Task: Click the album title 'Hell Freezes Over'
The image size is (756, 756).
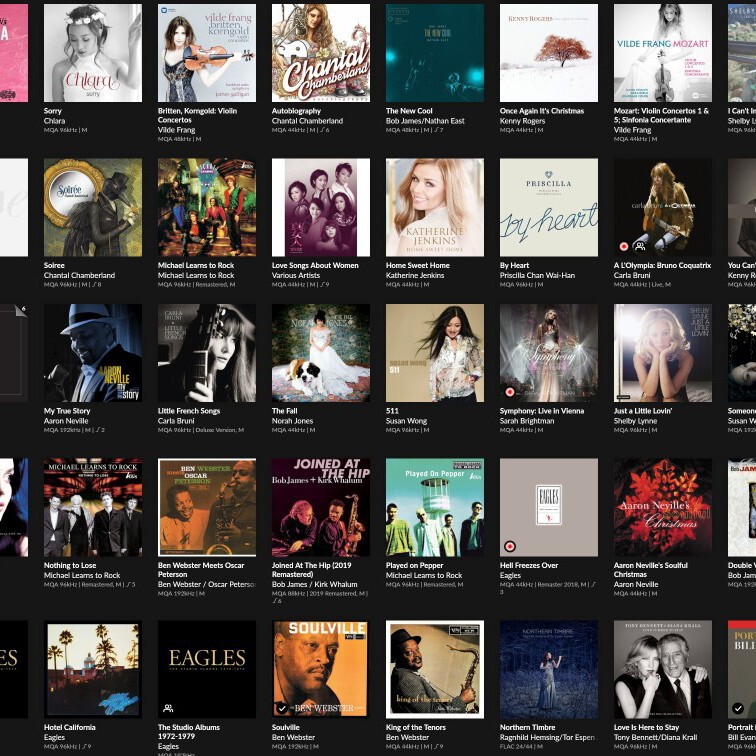Action: [x=528, y=565]
